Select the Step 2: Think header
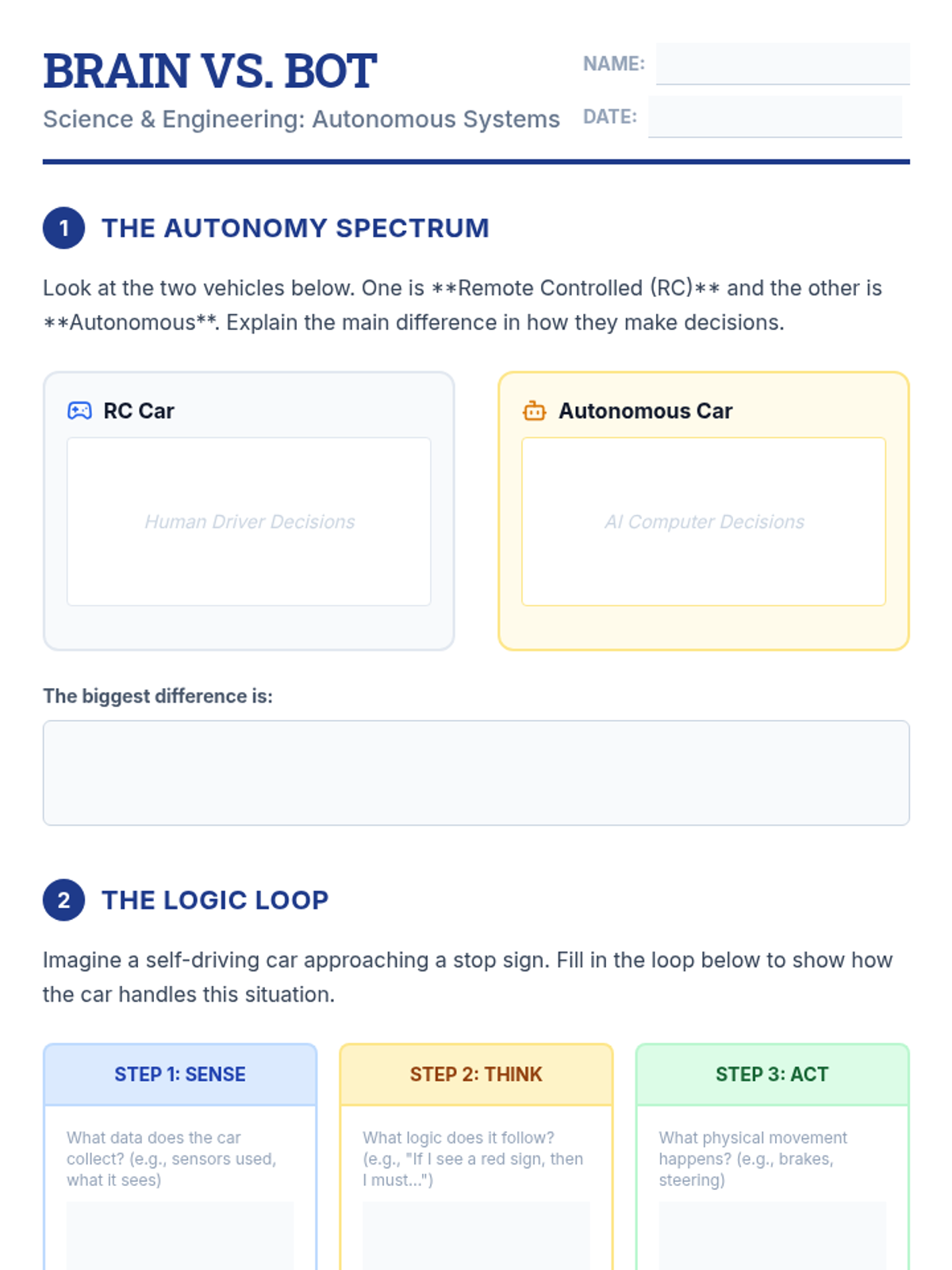Viewport: 952px width, 1270px height. click(476, 1074)
